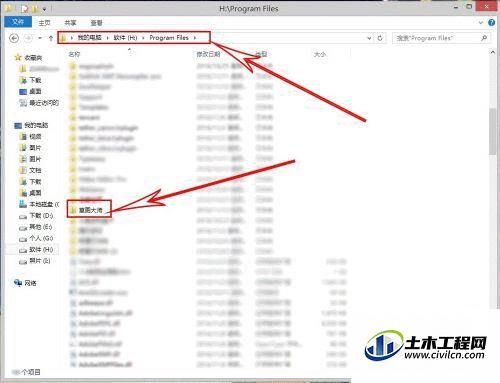Sort files by the 大小 column
500x383 pixels.
click(x=320, y=54)
